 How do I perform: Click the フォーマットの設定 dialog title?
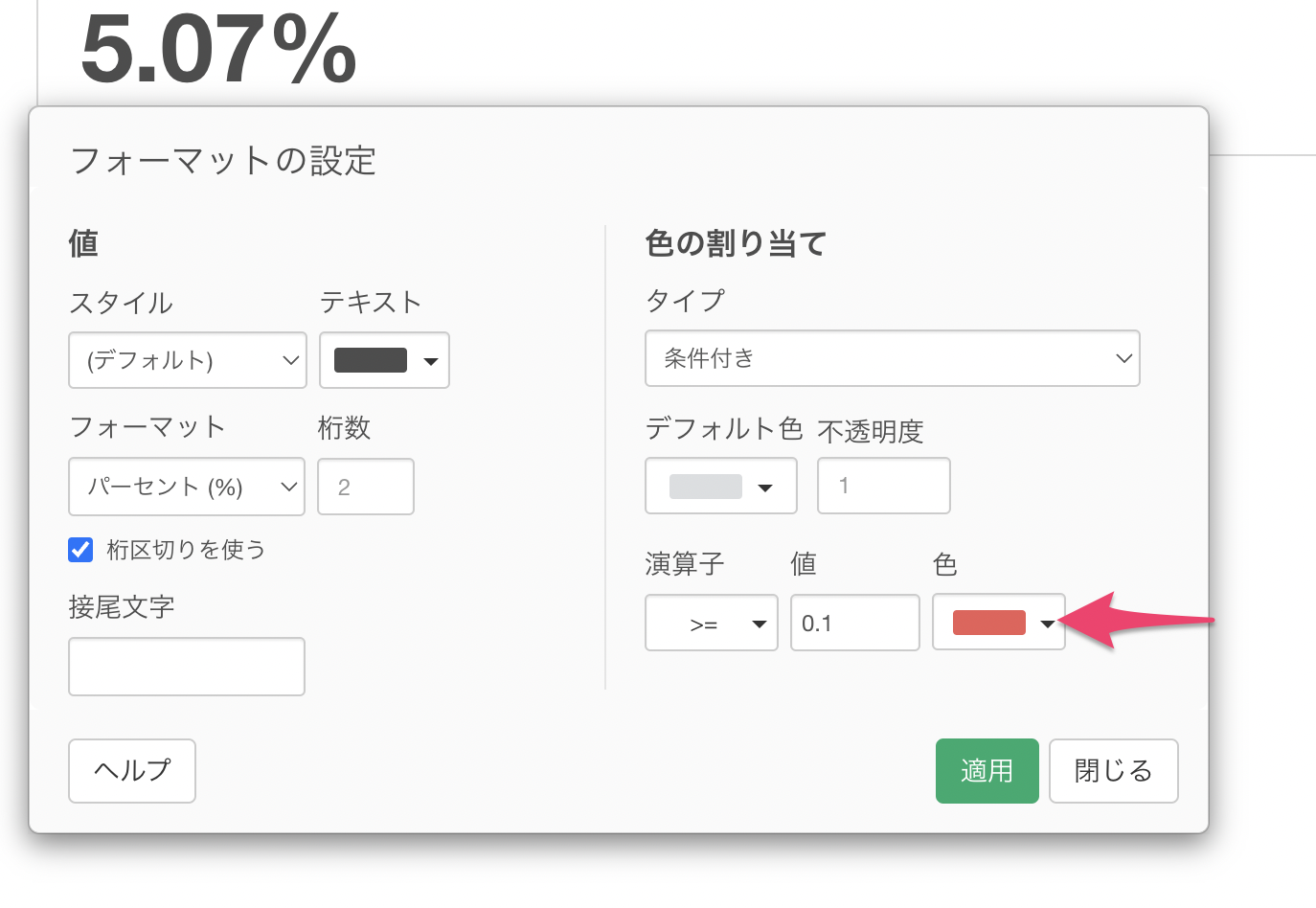click(223, 160)
